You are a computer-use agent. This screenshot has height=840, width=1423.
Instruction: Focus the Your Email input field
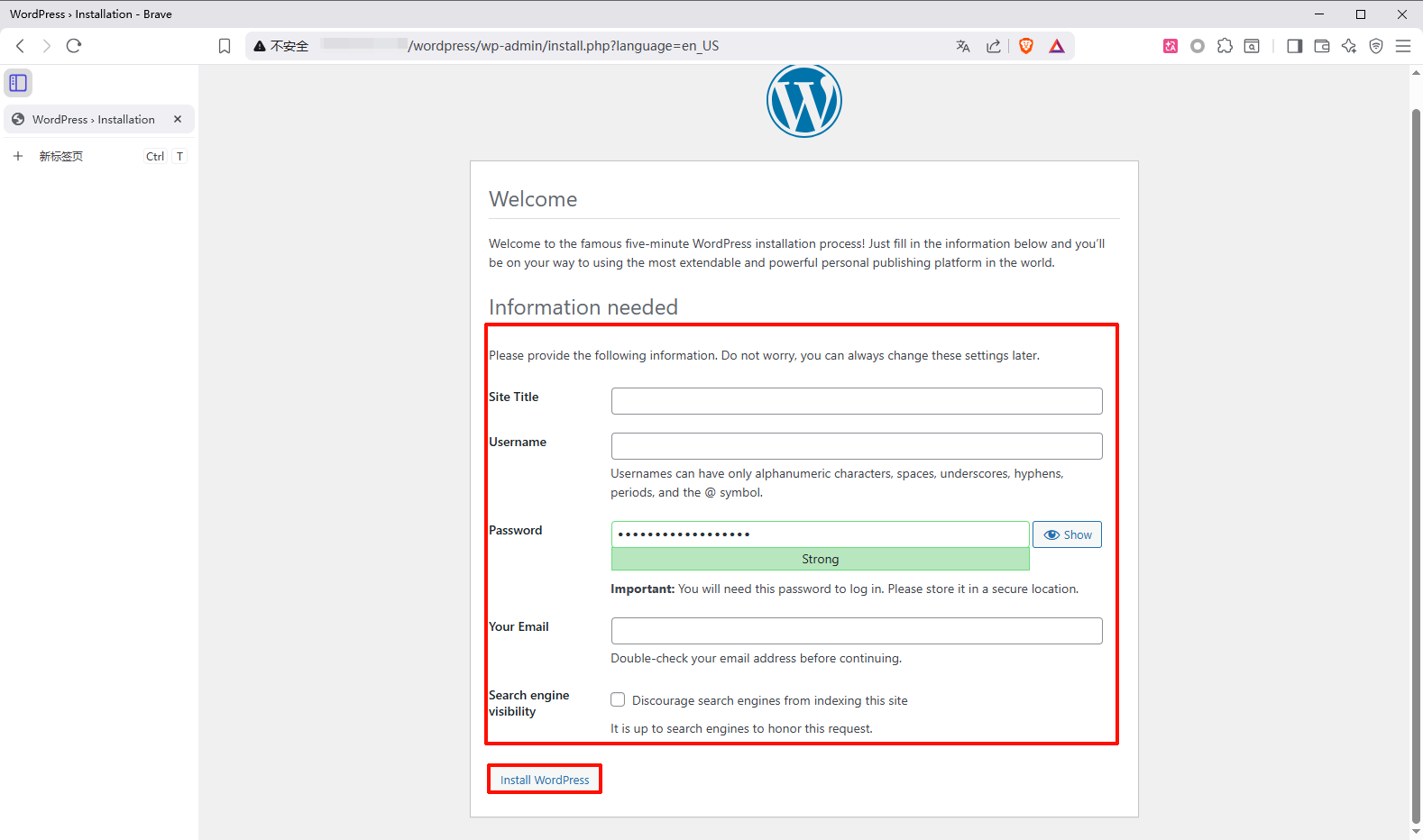pos(857,631)
